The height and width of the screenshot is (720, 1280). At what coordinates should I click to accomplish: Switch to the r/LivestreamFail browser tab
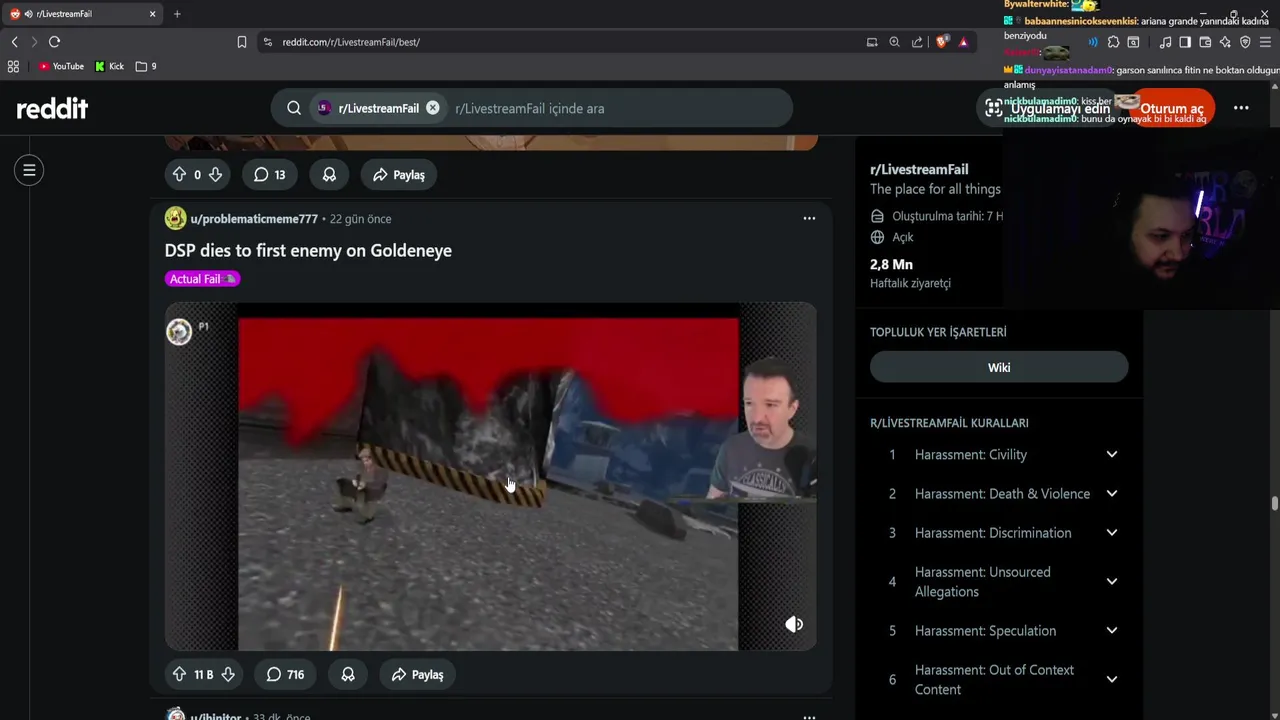pos(83,14)
